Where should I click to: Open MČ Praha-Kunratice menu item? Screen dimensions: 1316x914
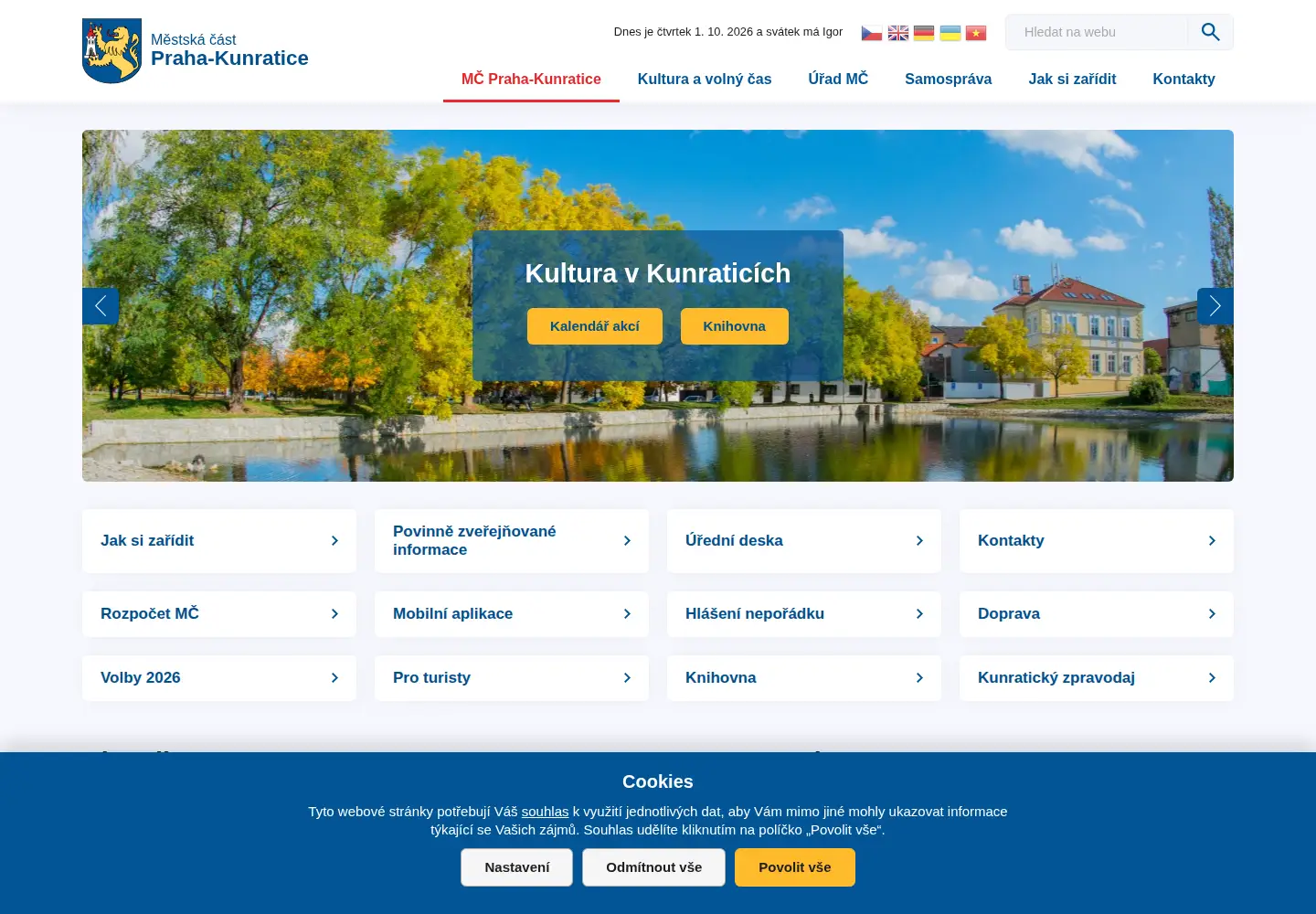tap(531, 80)
